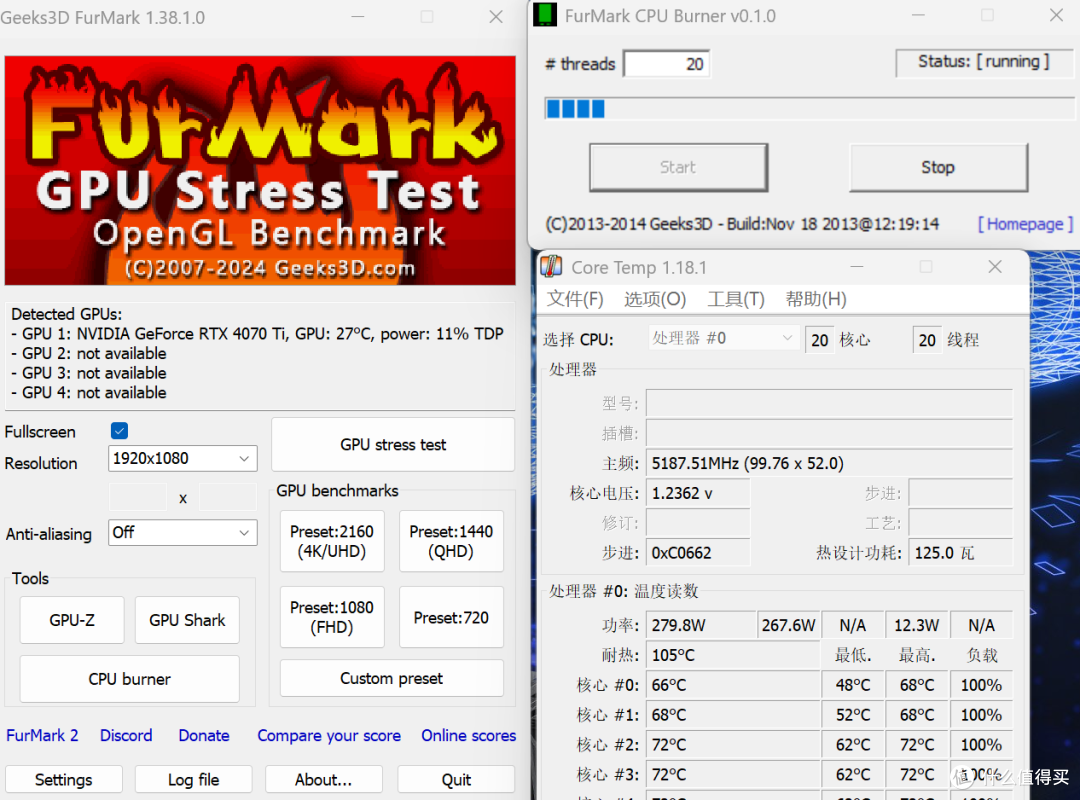The height and width of the screenshot is (800, 1080).
Task: Click the FurMark GPU Stress Test banner
Action: pyautogui.click(x=260, y=170)
